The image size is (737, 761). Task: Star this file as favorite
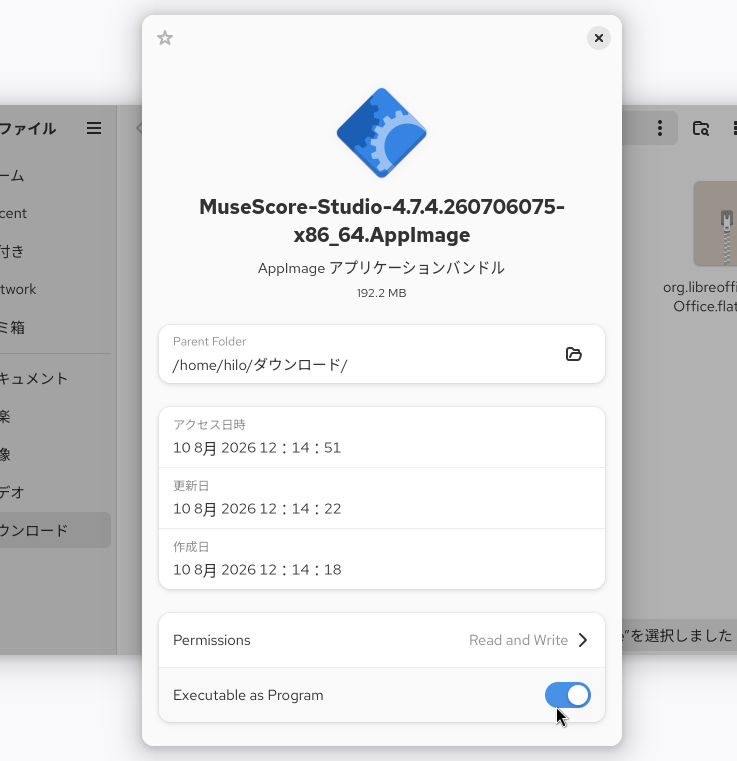[165, 38]
